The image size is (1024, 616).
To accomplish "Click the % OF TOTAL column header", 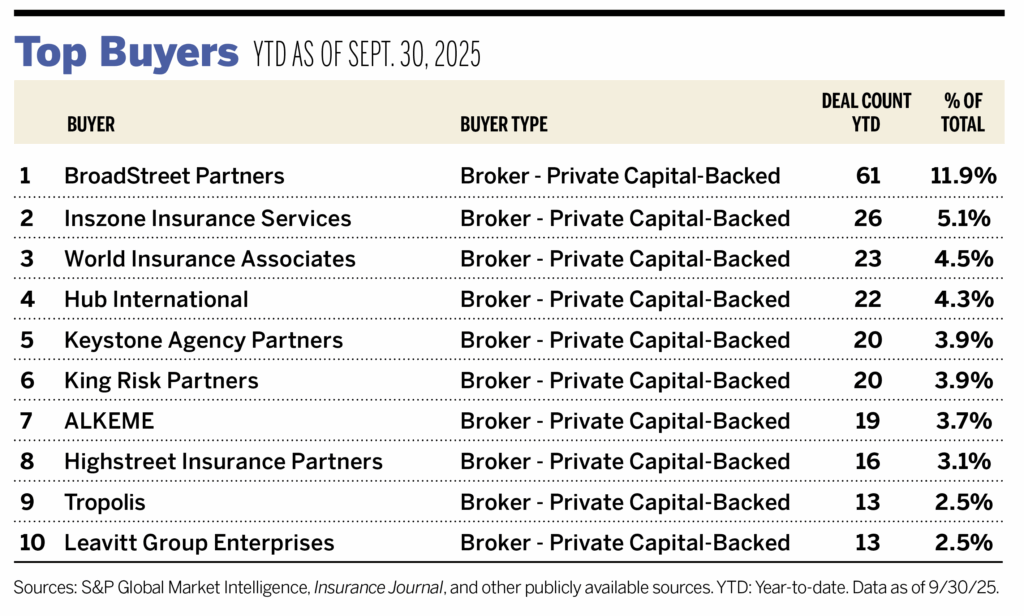I will pyautogui.click(x=964, y=113).
